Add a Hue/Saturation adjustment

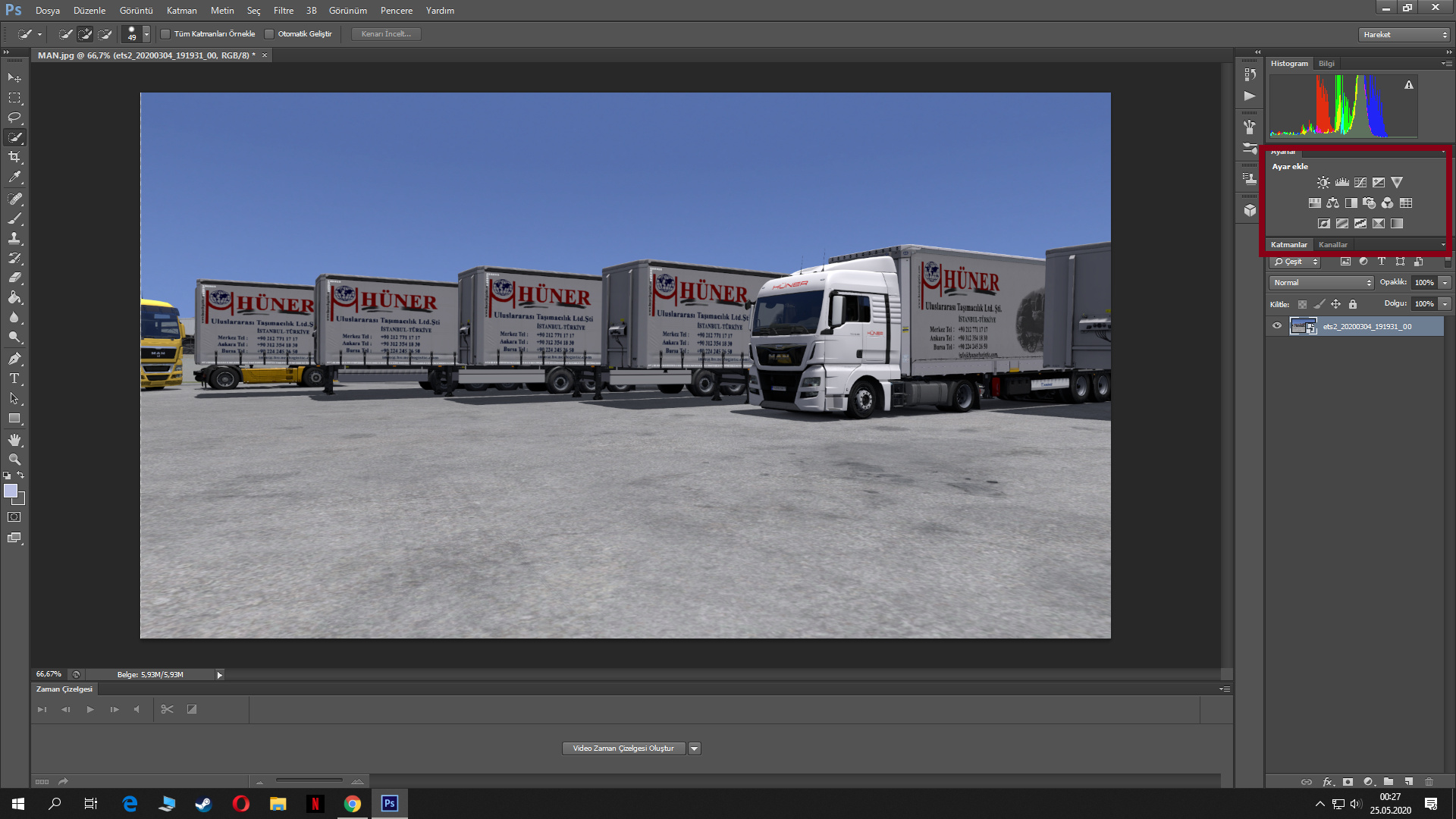tap(1315, 203)
